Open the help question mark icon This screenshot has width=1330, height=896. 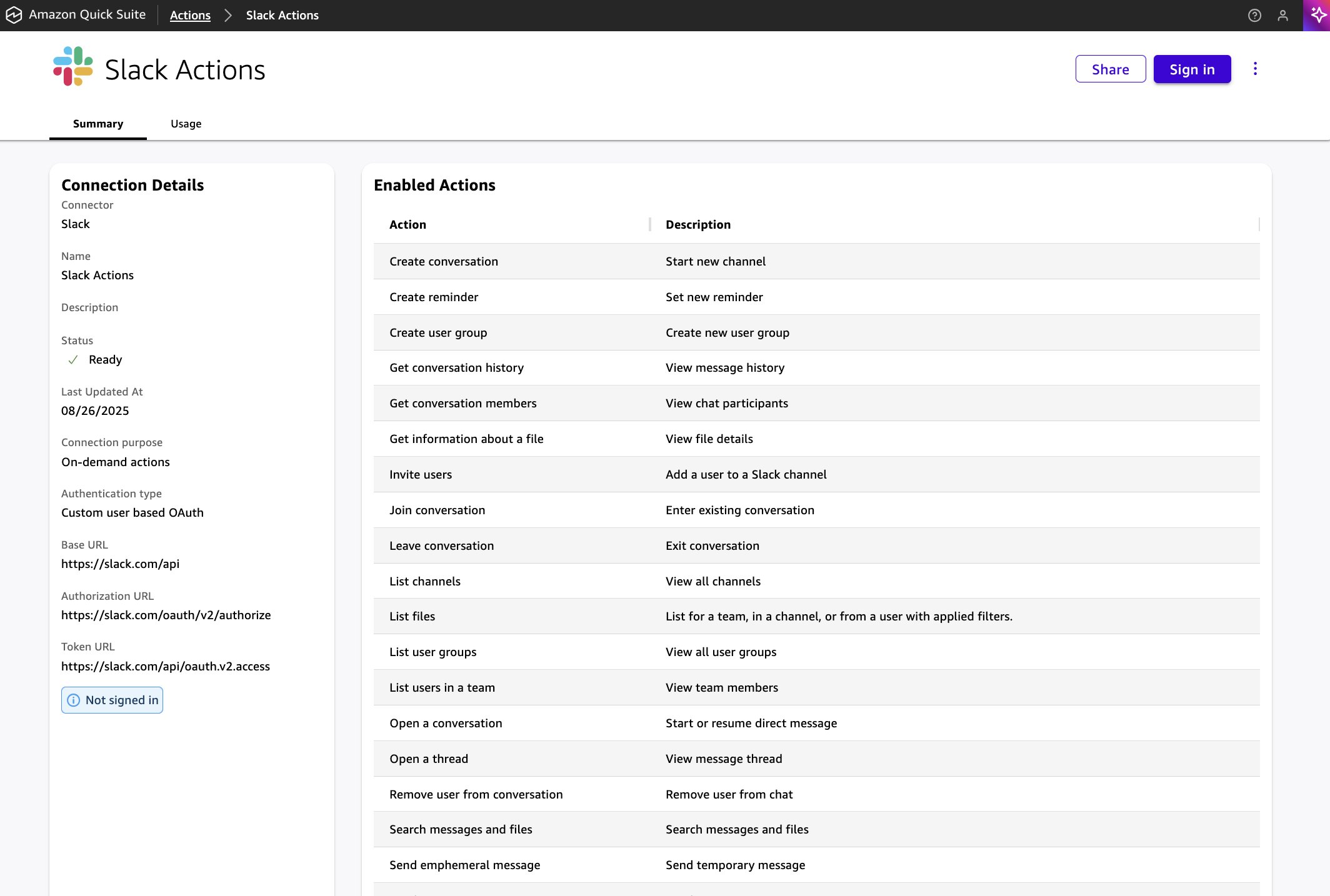pyautogui.click(x=1254, y=16)
